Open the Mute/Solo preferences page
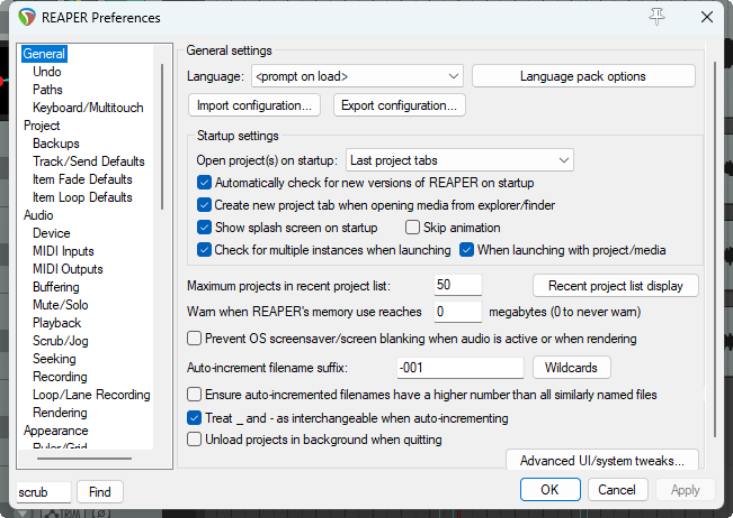This screenshot has width=733, height=518. tap(60, 305)
